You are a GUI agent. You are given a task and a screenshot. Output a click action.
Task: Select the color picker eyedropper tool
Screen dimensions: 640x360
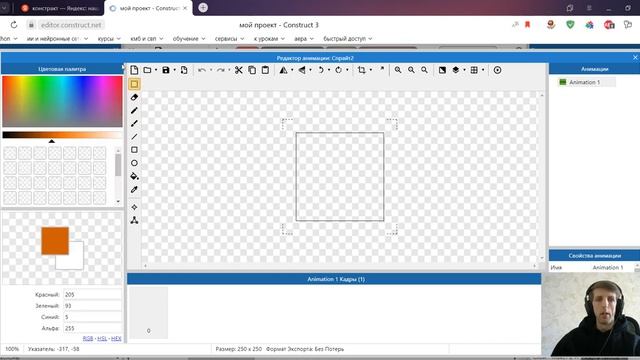(134, 189)
